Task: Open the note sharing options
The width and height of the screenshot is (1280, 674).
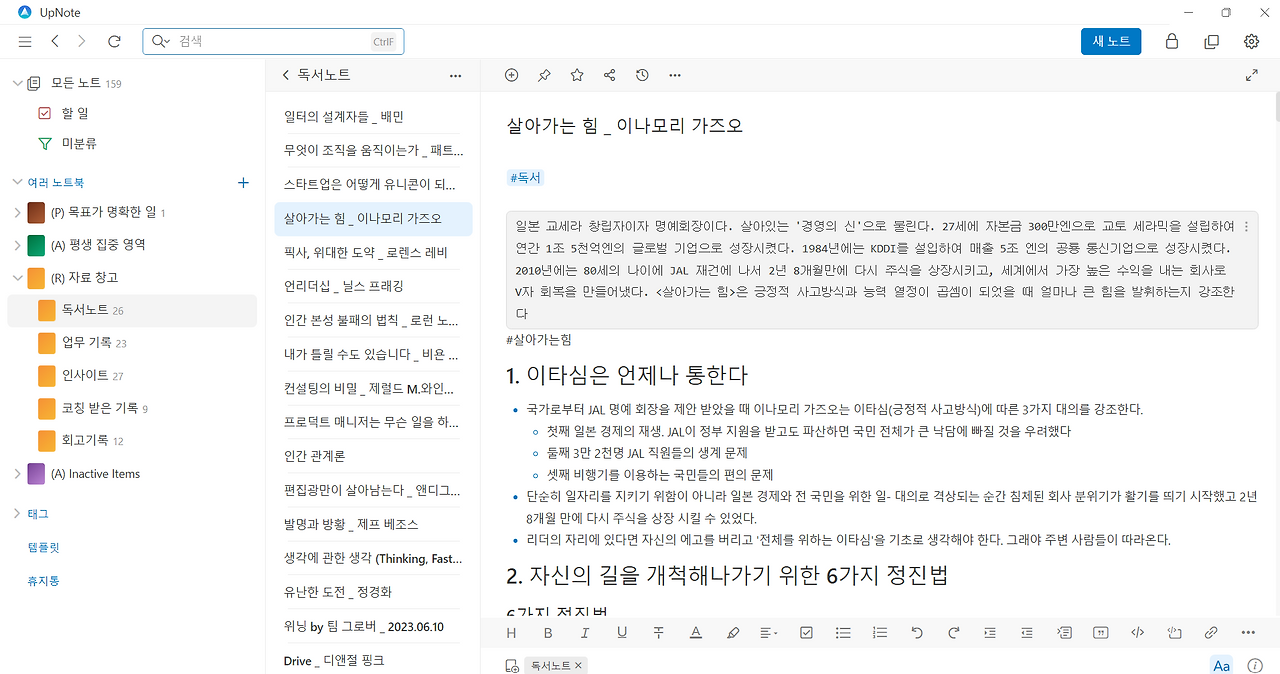Action: click(609, 74)
